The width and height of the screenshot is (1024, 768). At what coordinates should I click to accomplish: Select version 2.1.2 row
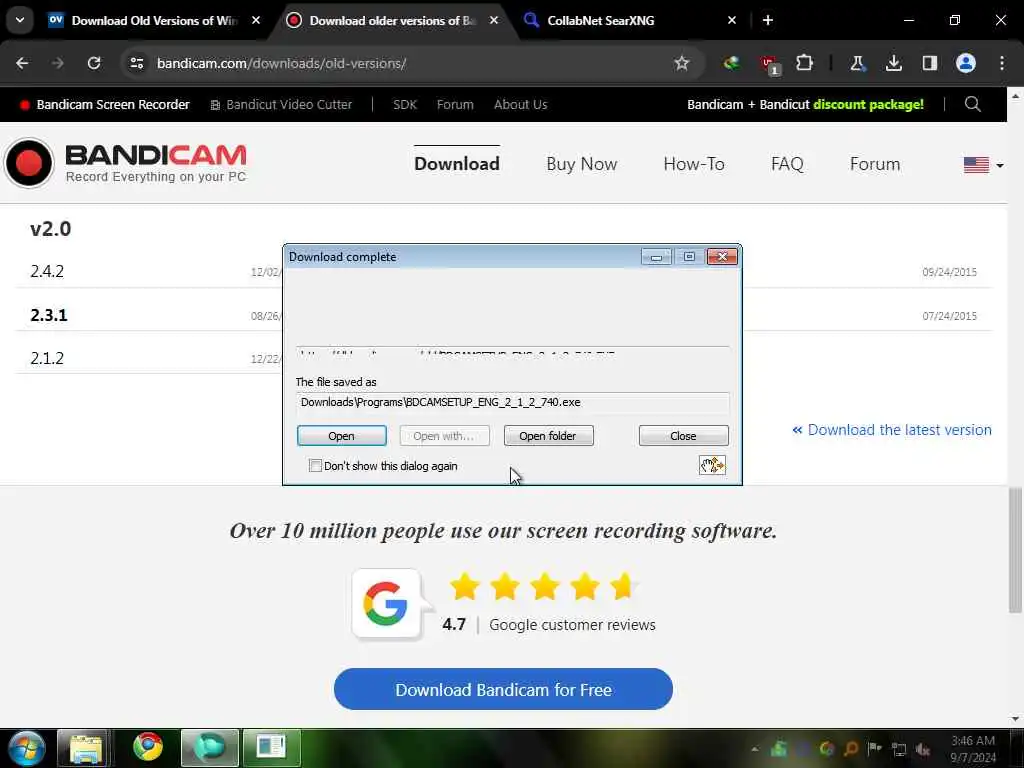[47, 358]
